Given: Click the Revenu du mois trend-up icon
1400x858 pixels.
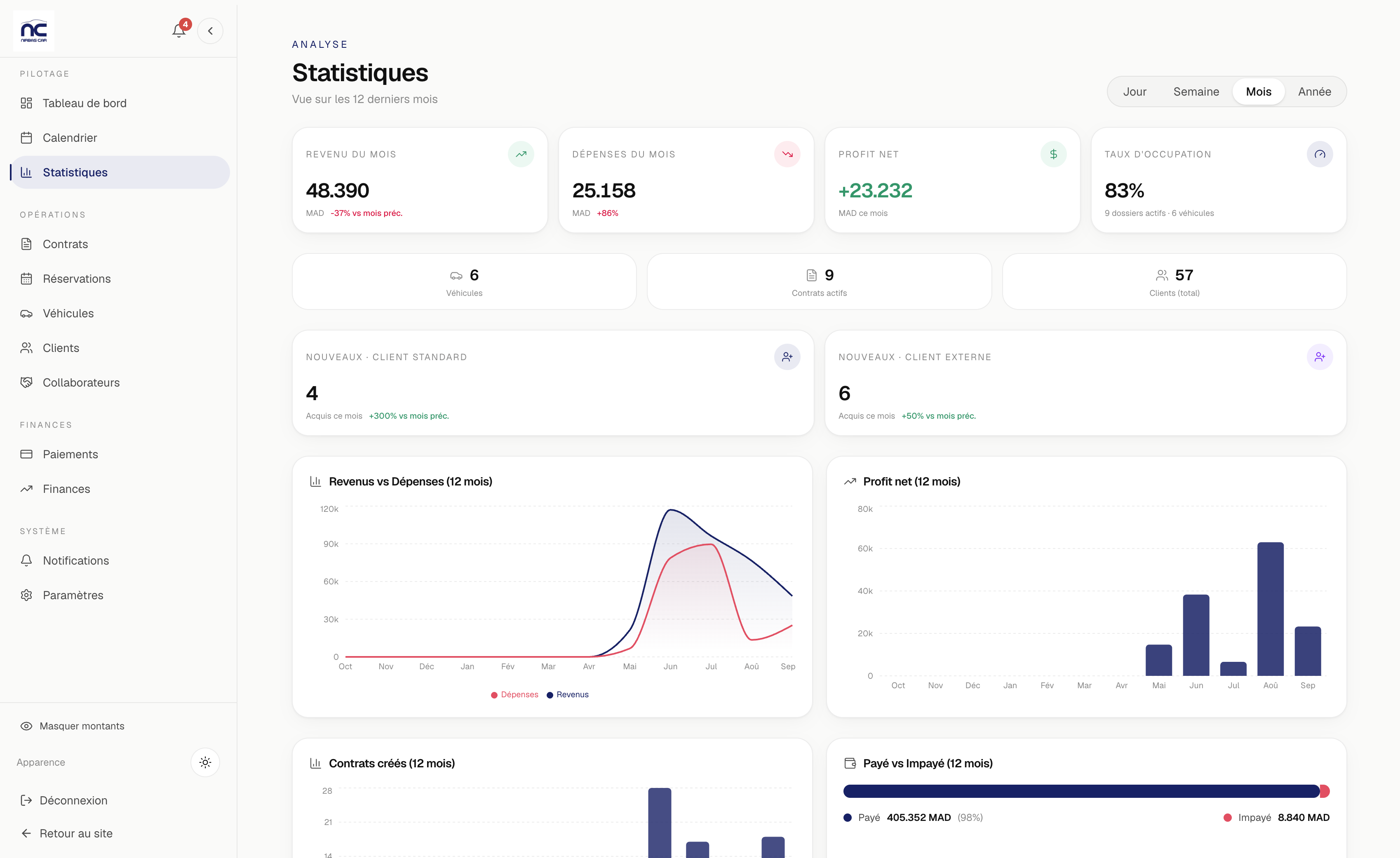Looking at the screenshot, I should pos(520,155).
